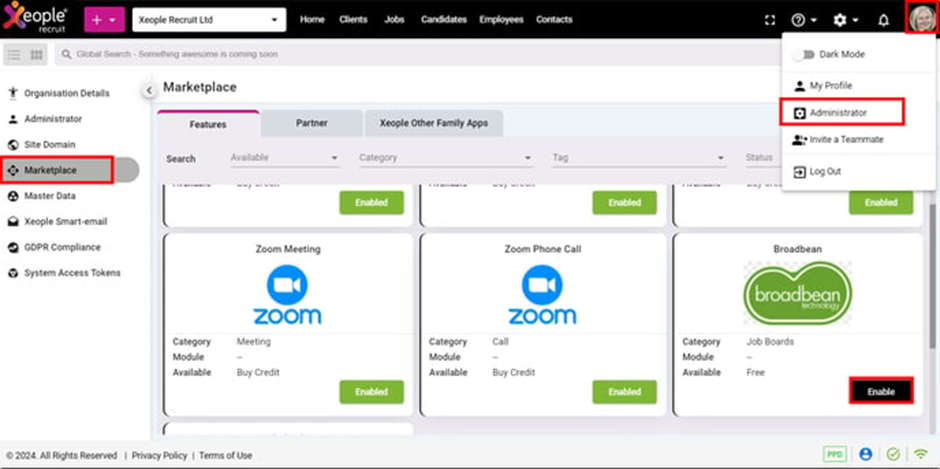Image resolution: width=940 pixels, height=469 pixels.
Task: Click the wifi connection status icon
Action: coord(921,455)
